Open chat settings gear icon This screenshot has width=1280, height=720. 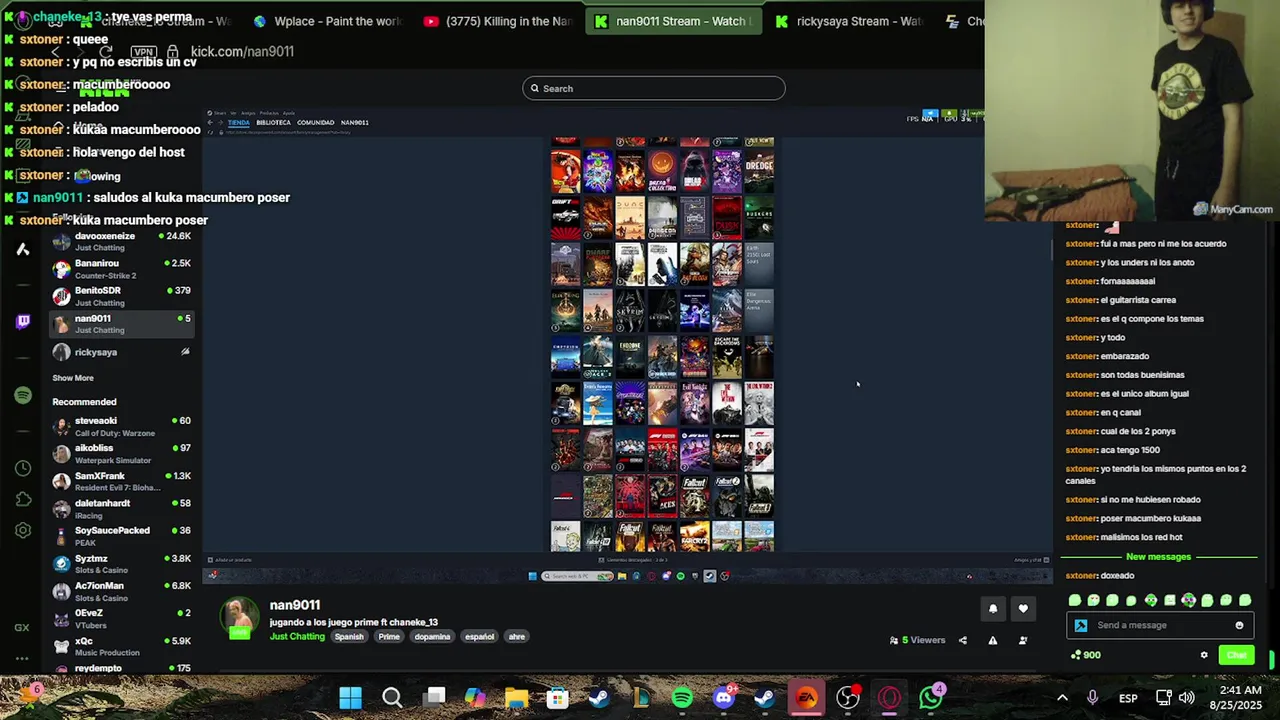point(1204,655)
